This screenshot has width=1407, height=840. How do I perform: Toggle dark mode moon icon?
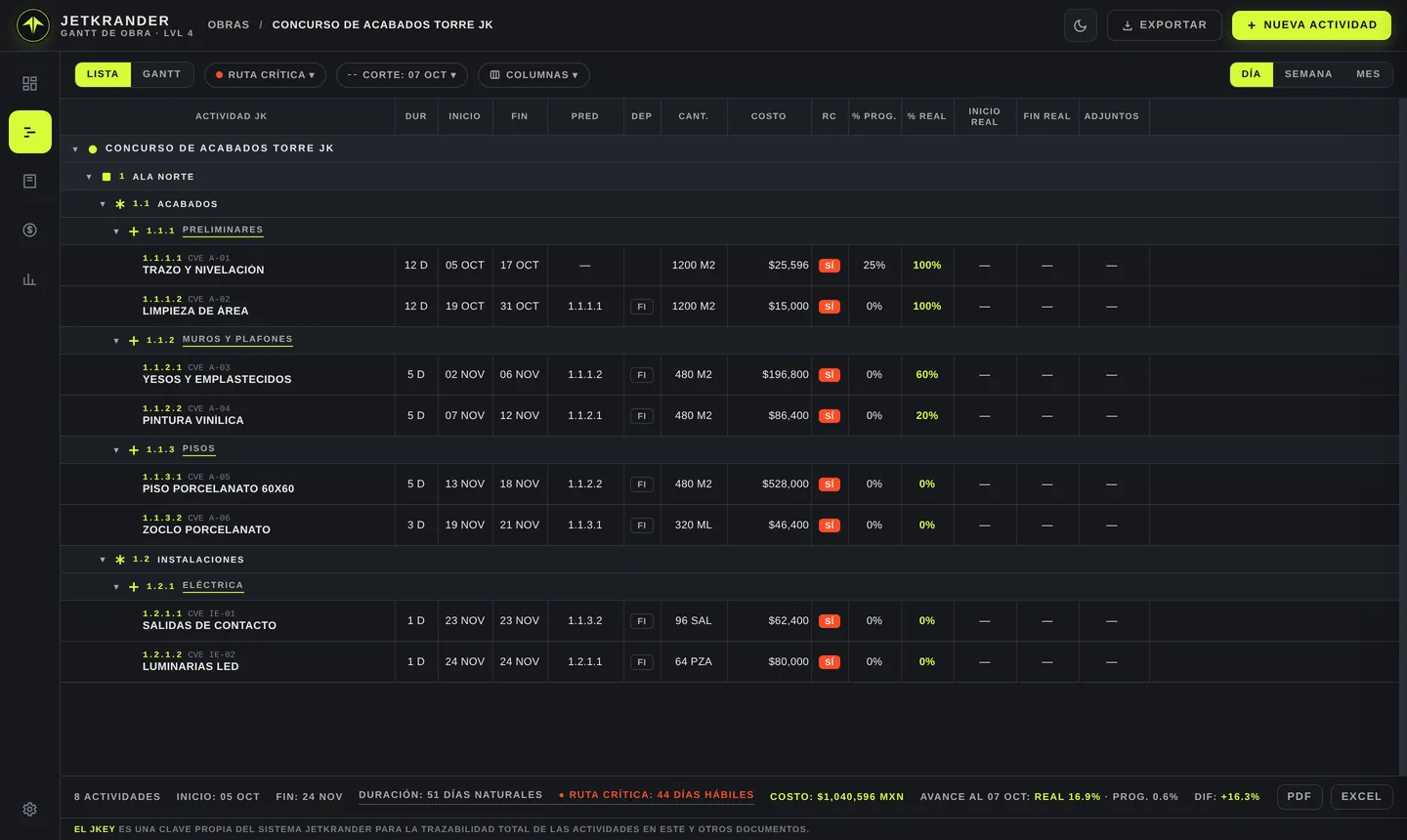coord(1081,25)
